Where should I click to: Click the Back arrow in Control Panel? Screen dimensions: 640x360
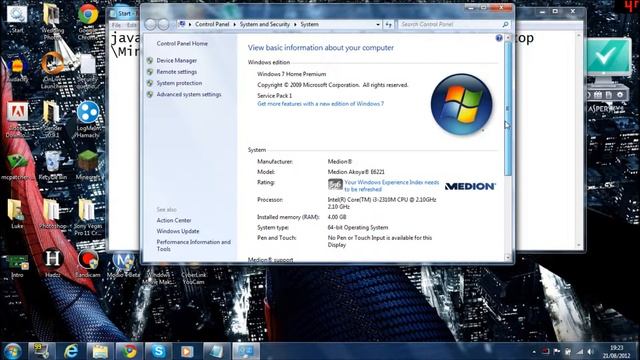[150, 24]
